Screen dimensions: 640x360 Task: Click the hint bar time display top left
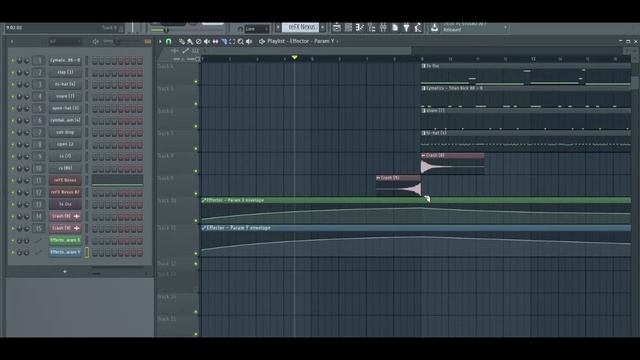click(14, 28)
